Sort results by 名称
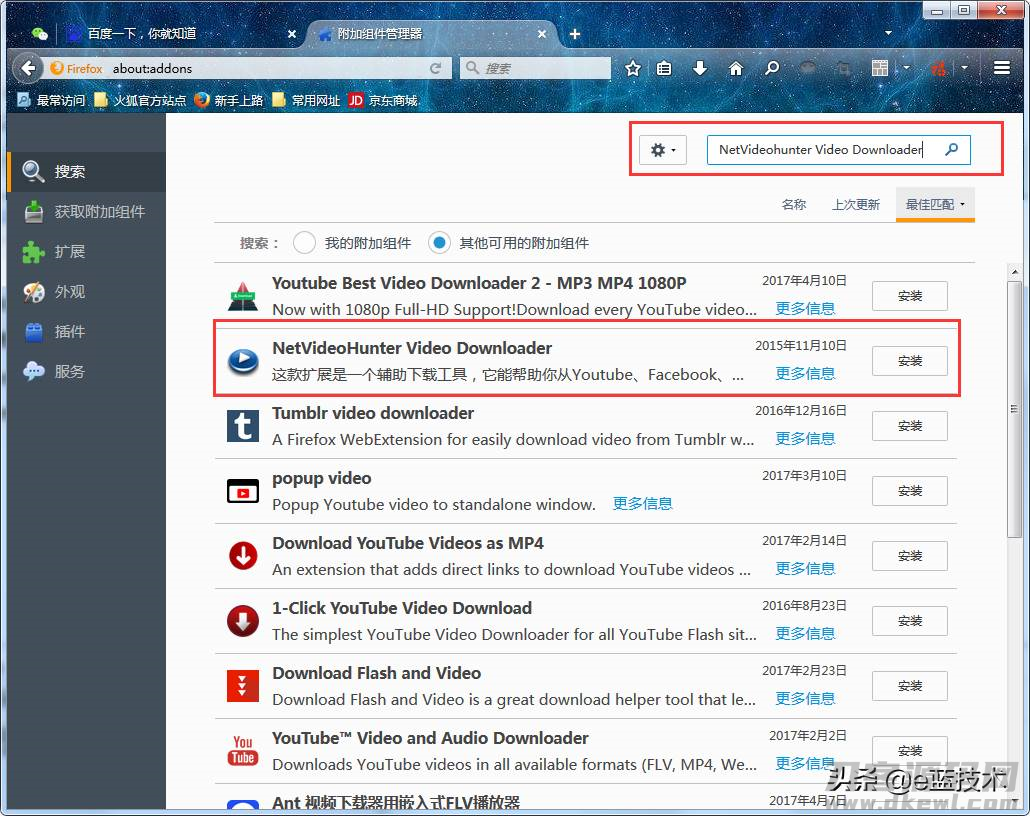This screenshot has height=816, width=1030. pos(794,204)
